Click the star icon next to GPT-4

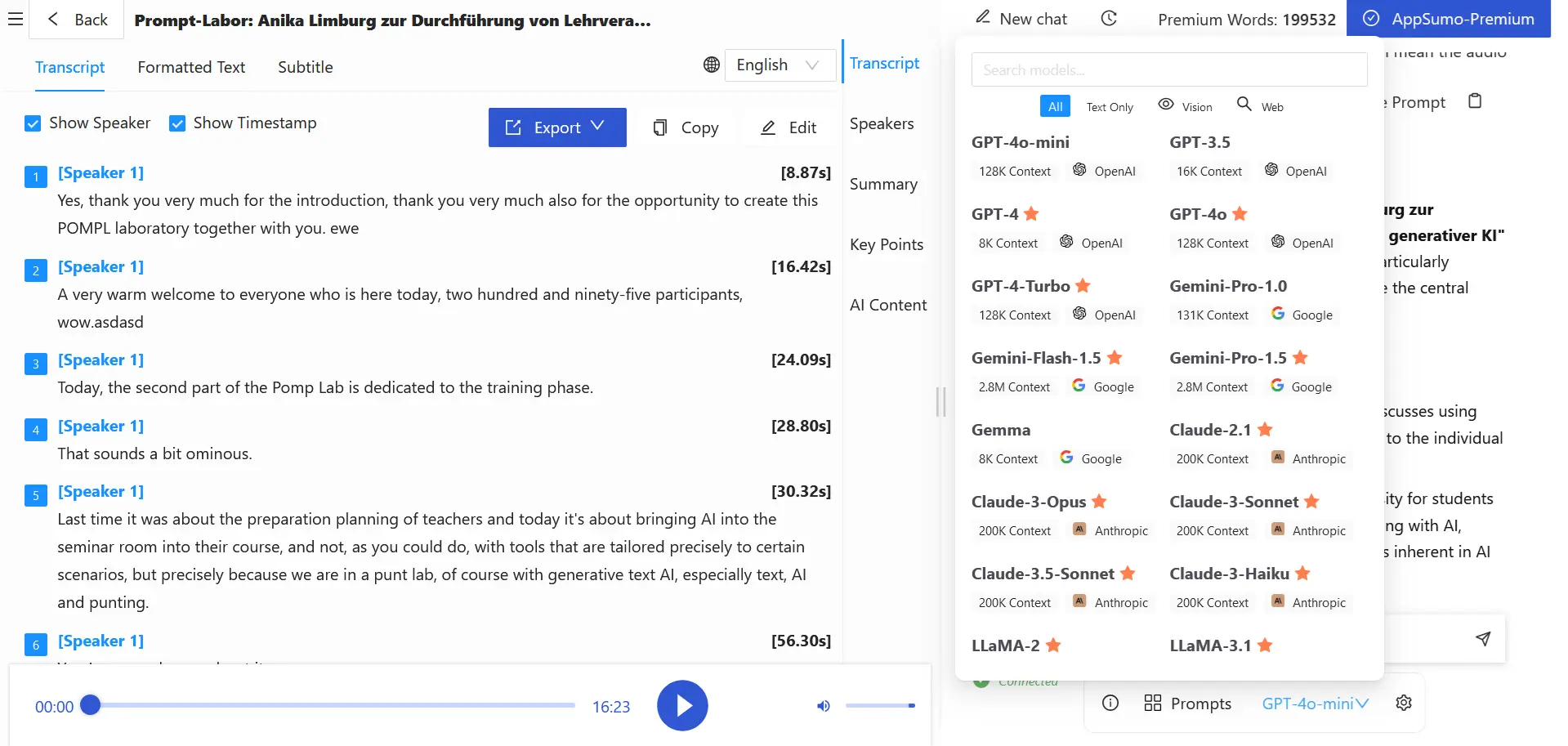(x=1031, y=213)
